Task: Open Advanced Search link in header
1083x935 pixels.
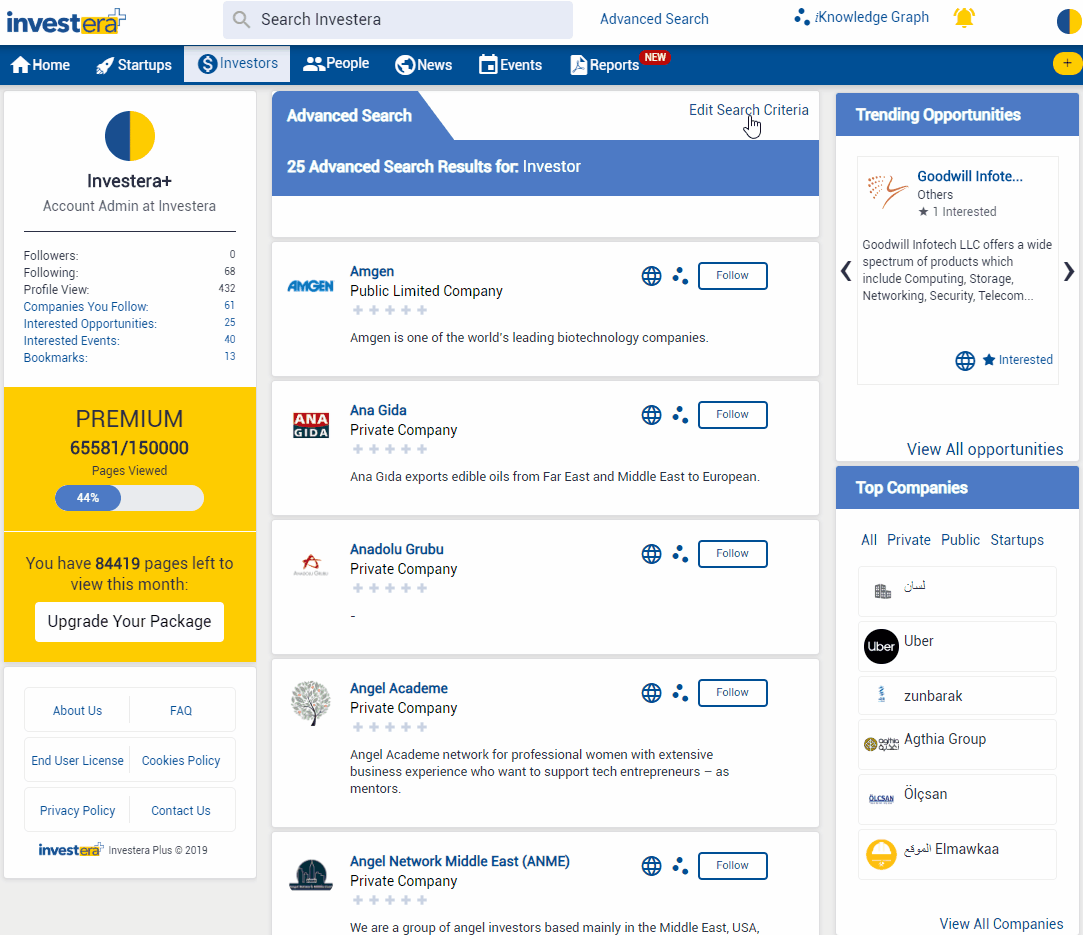Action: click(x=654, y=19)
